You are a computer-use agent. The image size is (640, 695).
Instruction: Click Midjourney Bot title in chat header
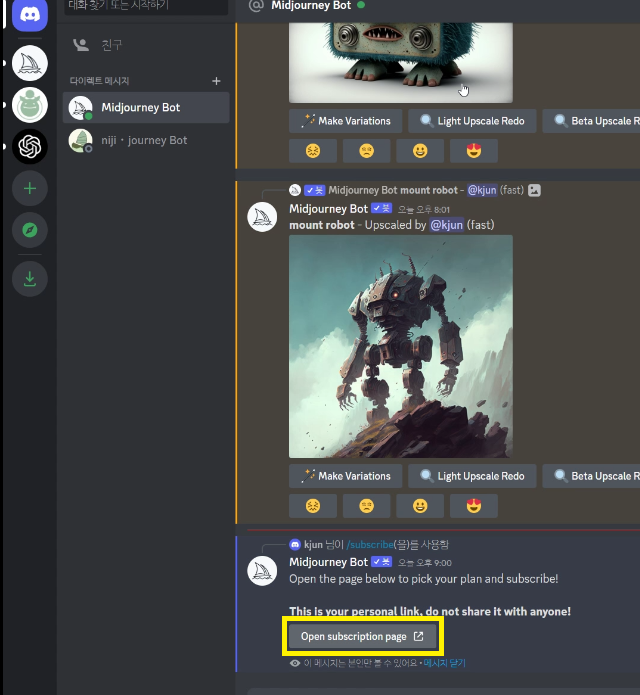(311, 6)
